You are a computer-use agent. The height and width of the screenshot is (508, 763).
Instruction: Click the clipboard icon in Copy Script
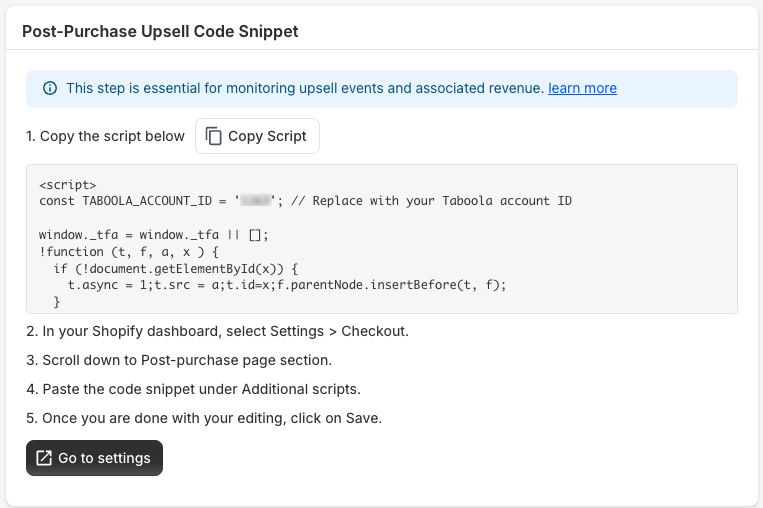(213, 136)
